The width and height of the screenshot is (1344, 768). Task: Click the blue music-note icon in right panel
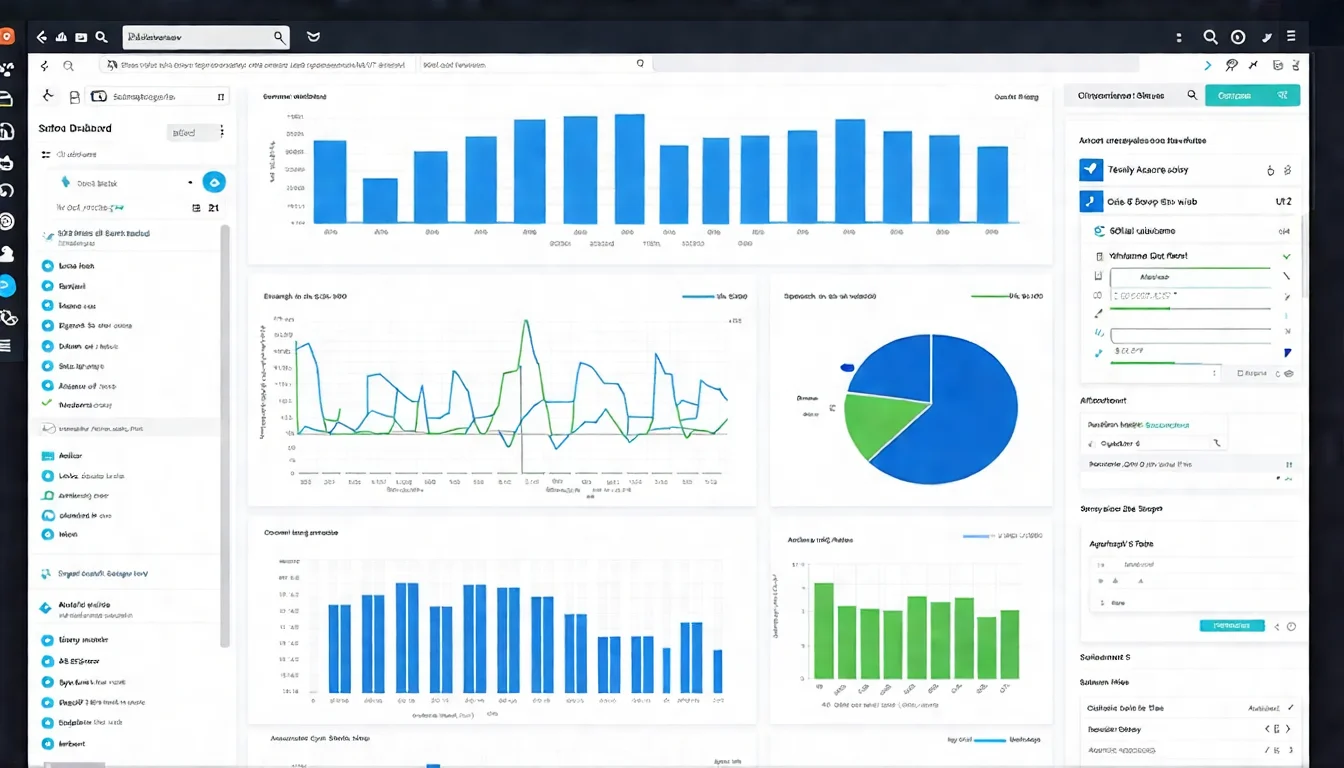click(x=1091, y=202)
